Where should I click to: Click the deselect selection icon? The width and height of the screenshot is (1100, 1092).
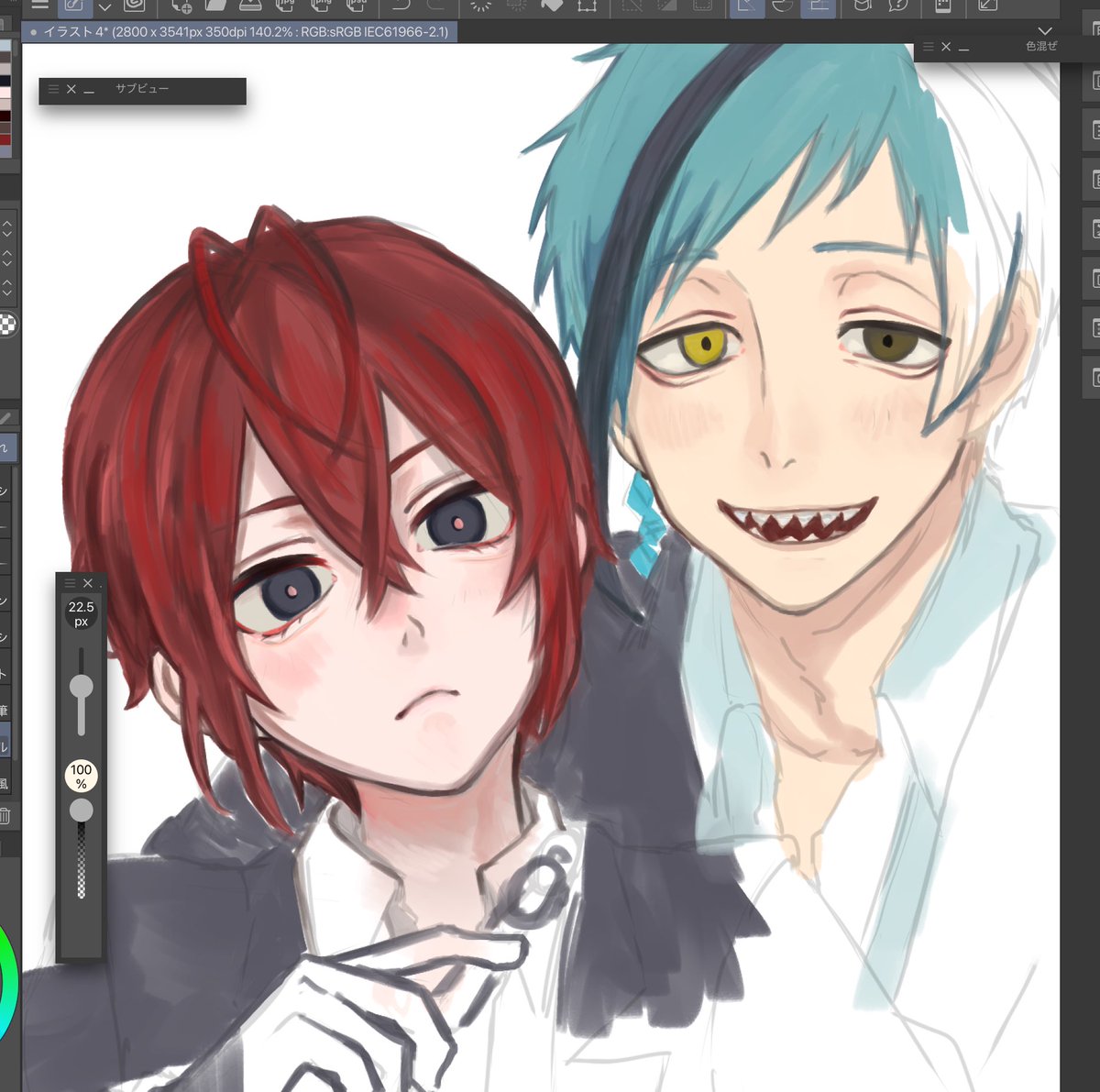(632, 6)
